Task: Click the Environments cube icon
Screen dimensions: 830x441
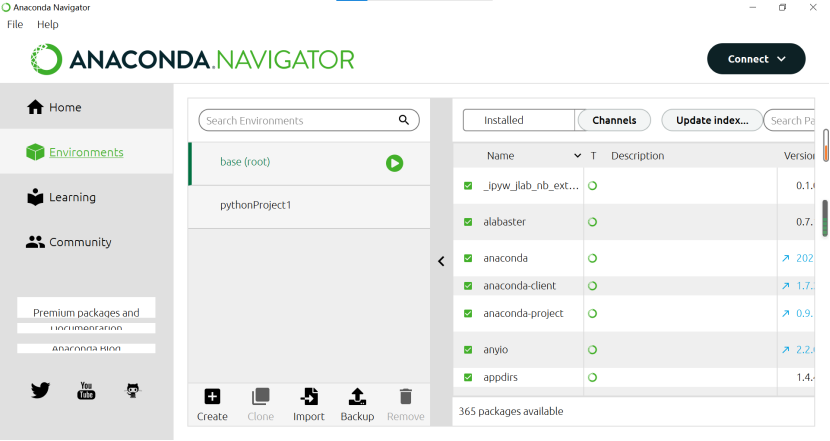Action: pyautogui.click(x=35, y=152)
